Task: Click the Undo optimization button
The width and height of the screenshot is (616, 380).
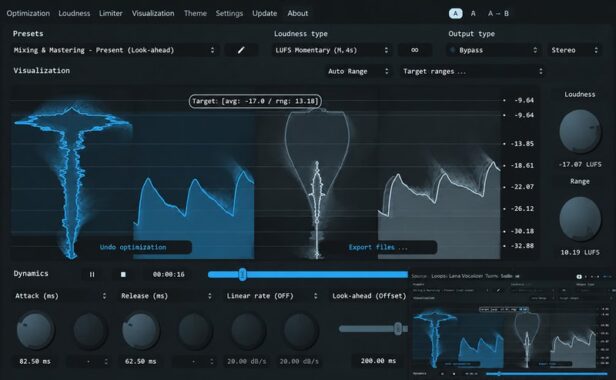Action: point(133,247)
